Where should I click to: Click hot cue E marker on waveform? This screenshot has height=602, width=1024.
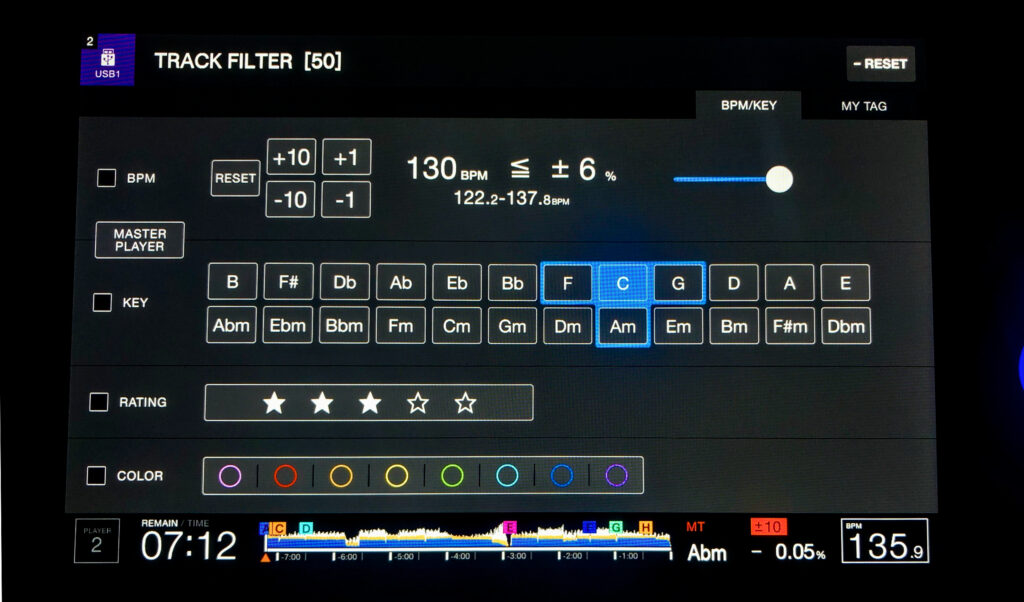click(510, 527)
